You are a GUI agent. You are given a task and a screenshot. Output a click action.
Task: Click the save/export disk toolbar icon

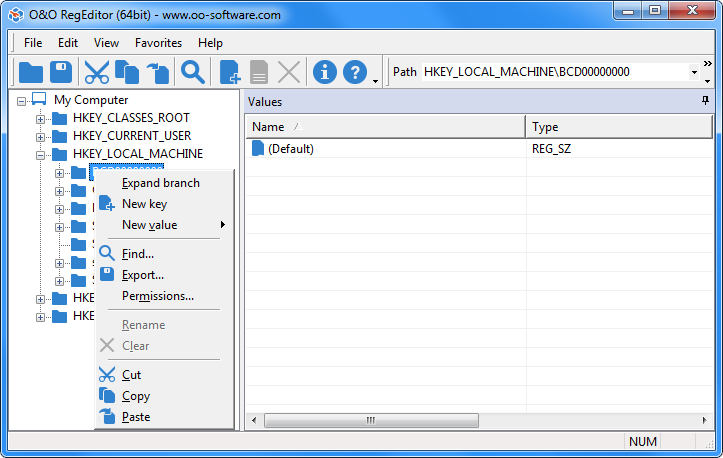tap(61, 72)
